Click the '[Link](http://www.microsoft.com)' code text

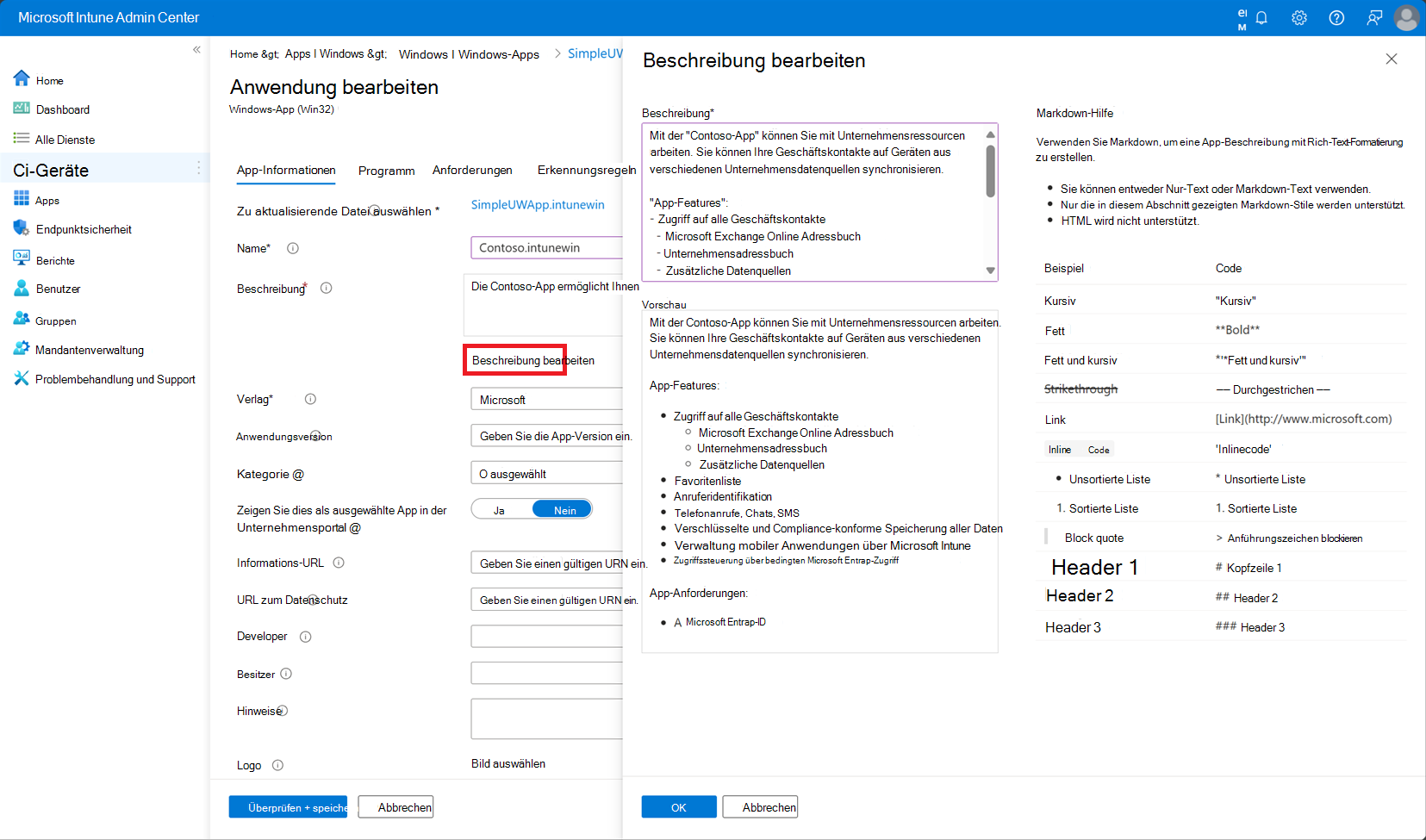[x=1304, y=419]
